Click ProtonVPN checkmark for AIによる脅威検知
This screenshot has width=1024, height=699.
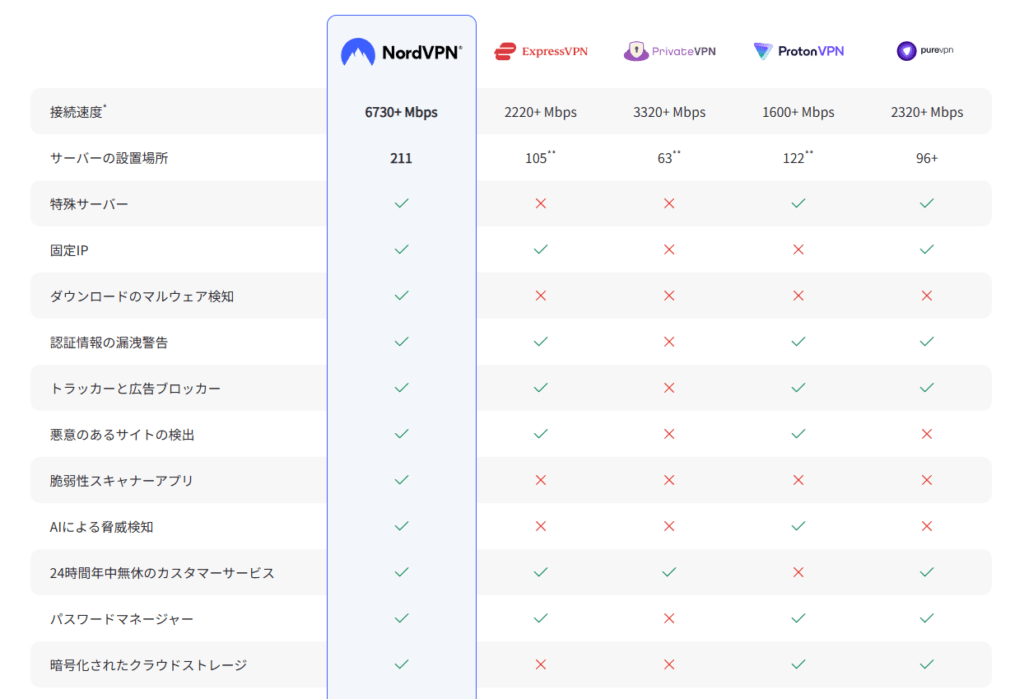pyautogui.click(x=798, y=526)
